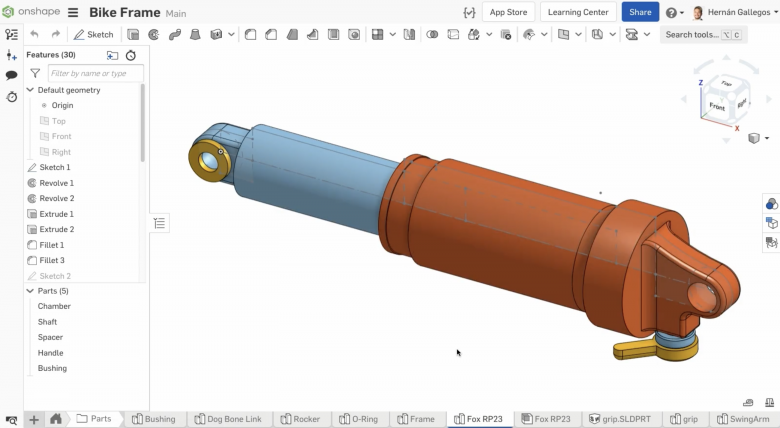Click the home icon in bottom tab bar
780x428 pixels.
pos(56,419)
